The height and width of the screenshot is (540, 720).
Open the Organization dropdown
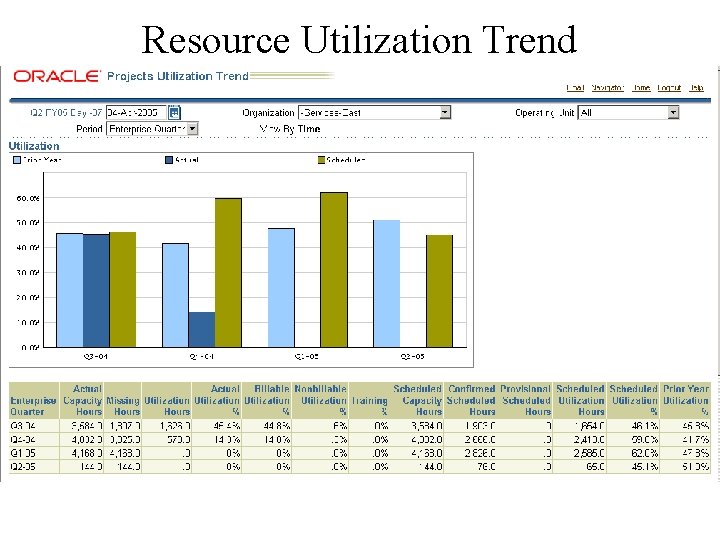374,112
